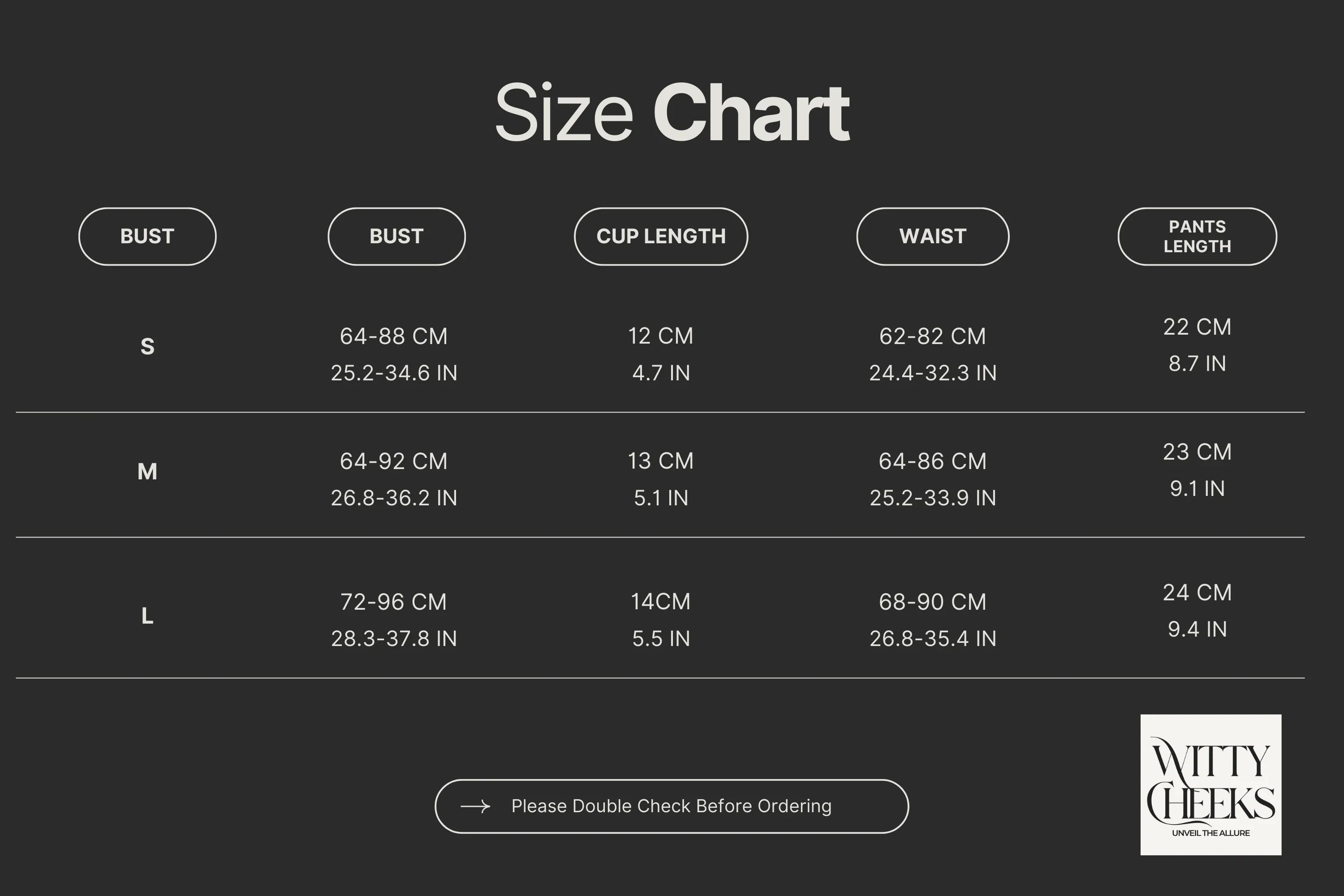Click the UNVEIL THE ALLURE tagline

[x=1211, y=833]
